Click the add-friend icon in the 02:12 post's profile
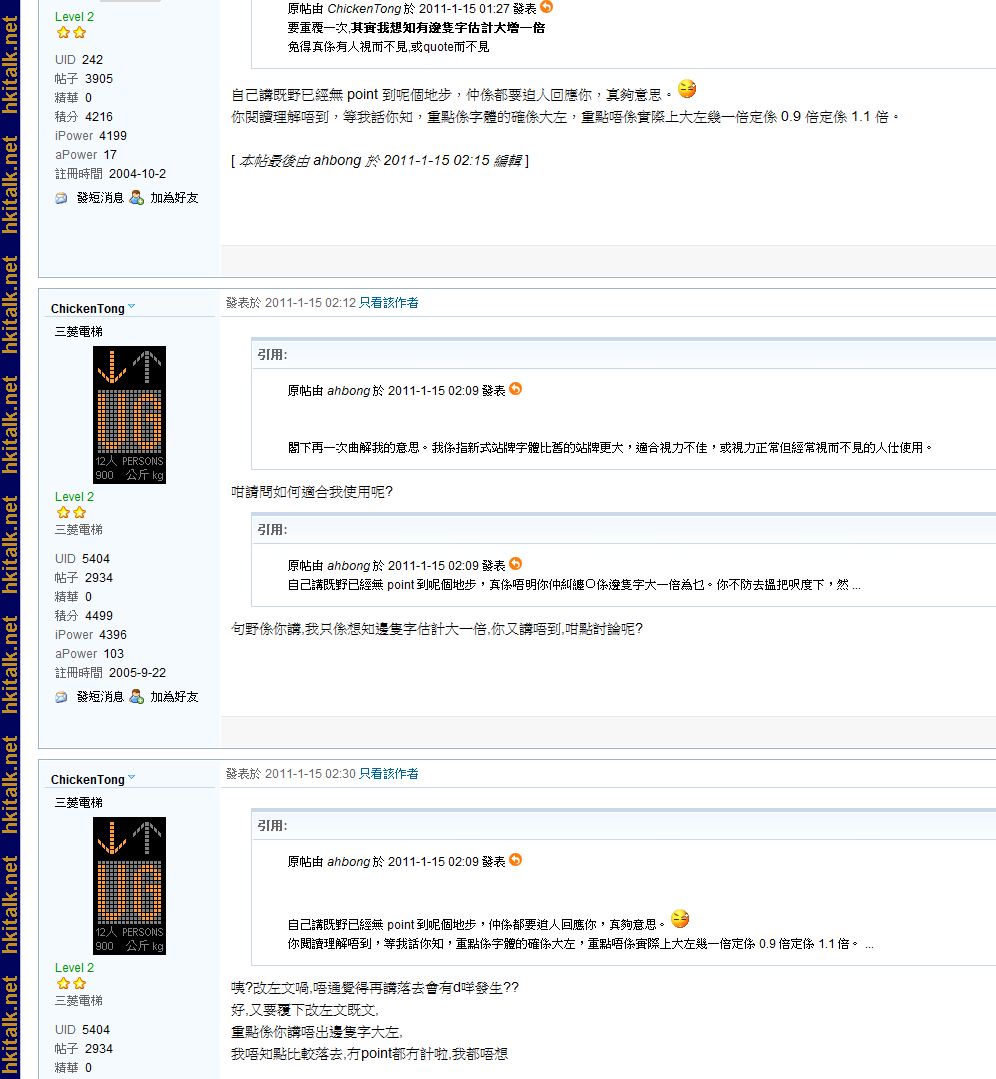Viewport: 996px width, 1079px height. 137,696
